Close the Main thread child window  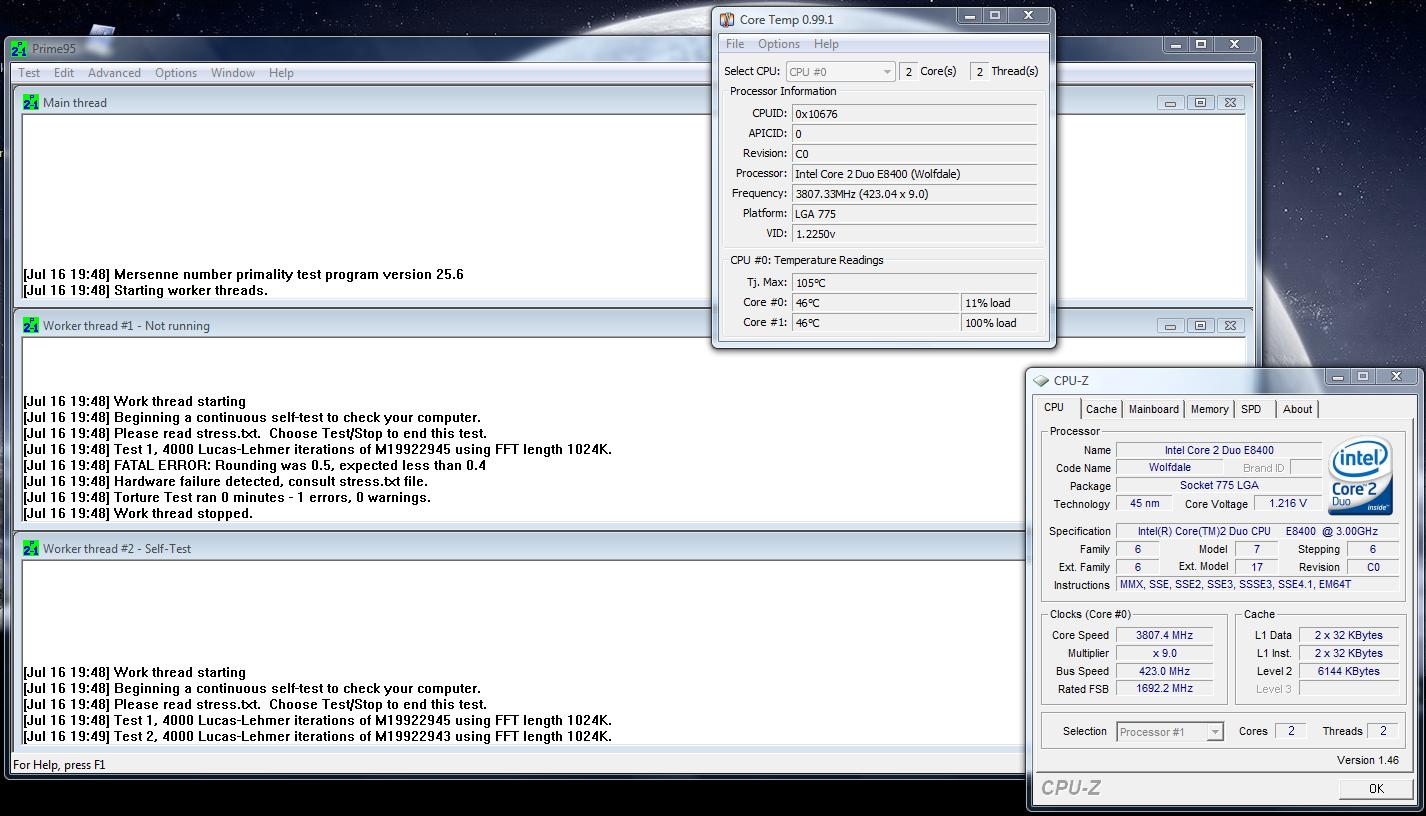(1231, 103)
